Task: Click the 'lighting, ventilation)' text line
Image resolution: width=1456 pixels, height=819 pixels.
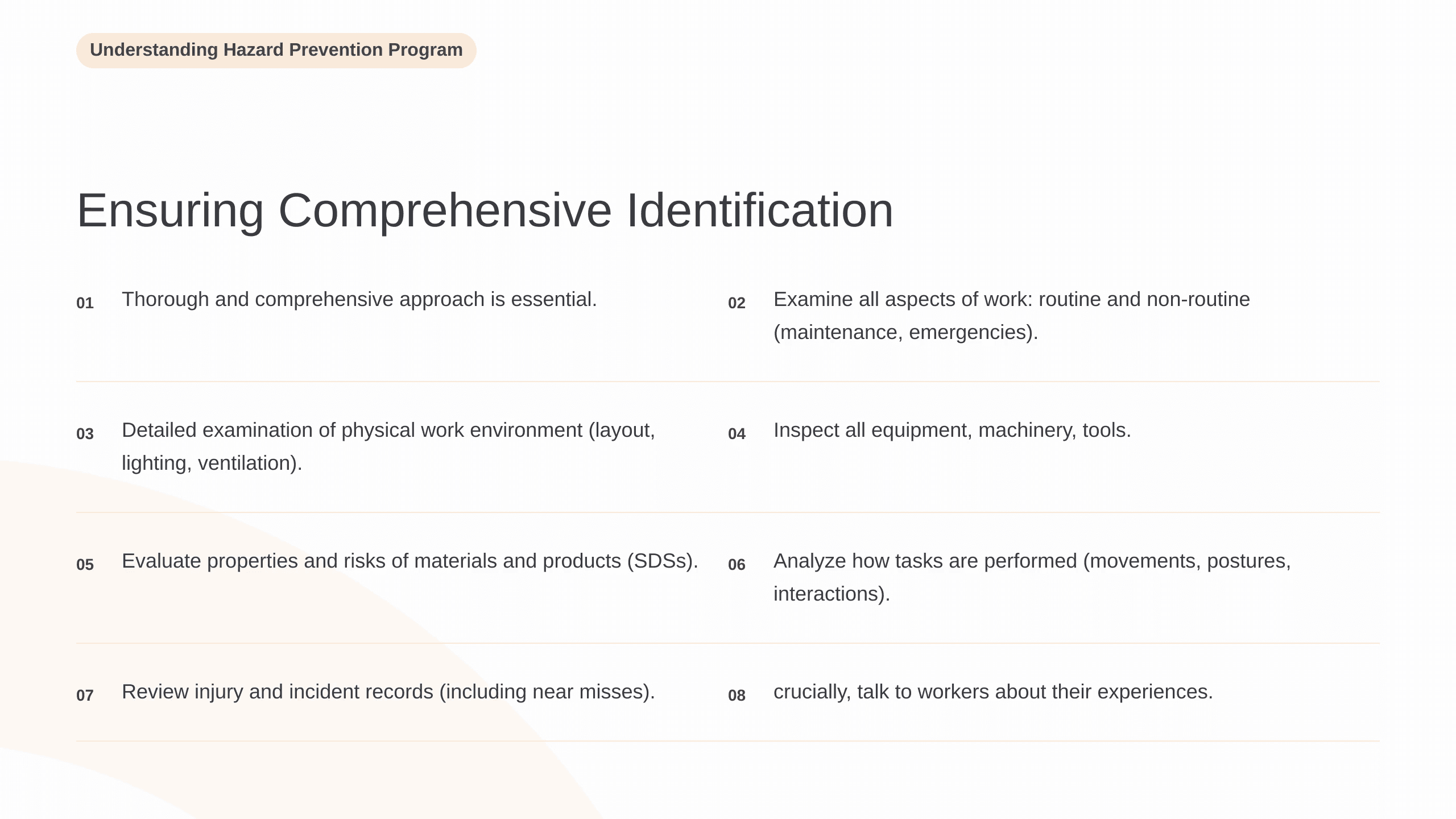Action: click(212, 463)
